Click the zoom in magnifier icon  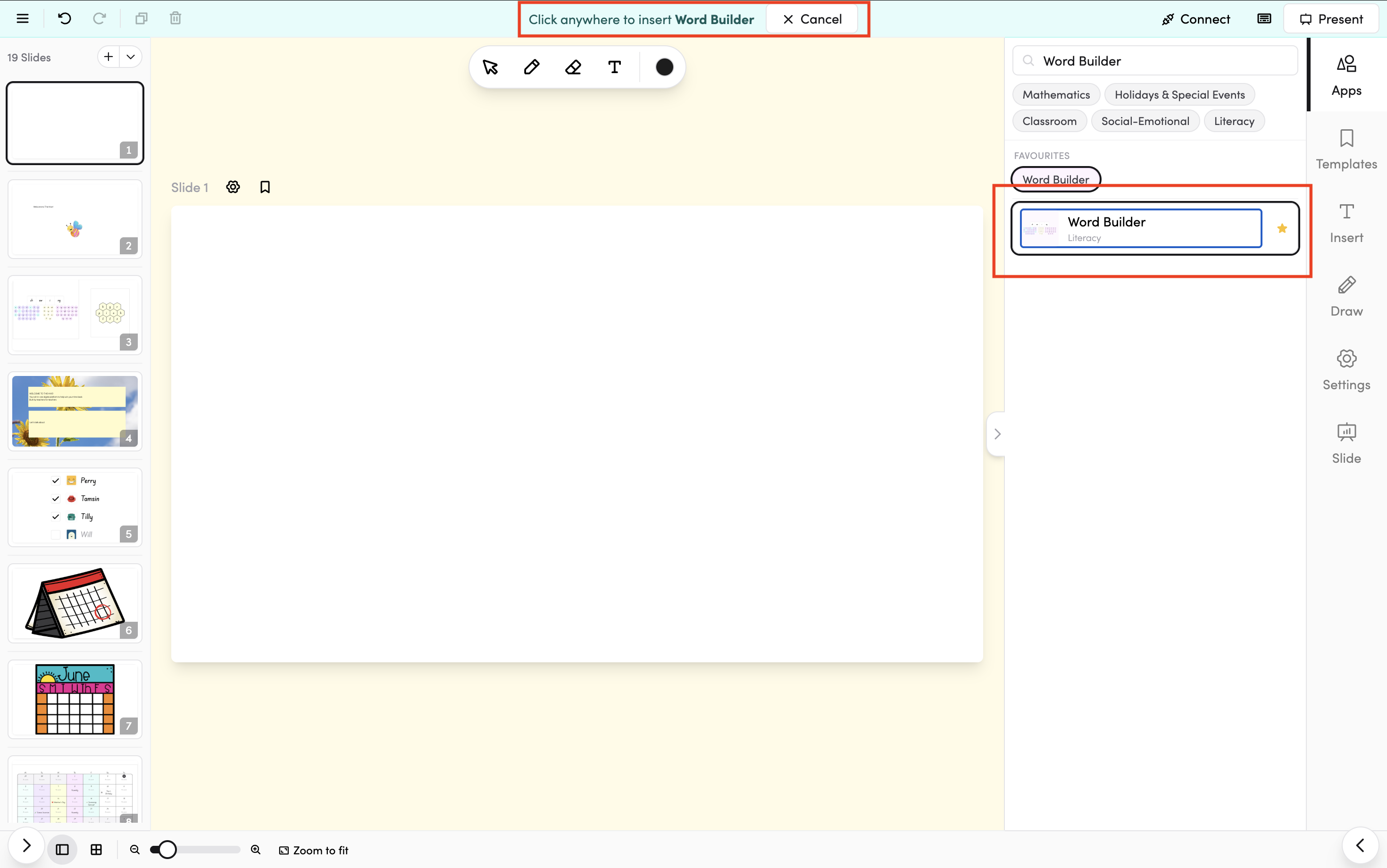click(256, 850)
